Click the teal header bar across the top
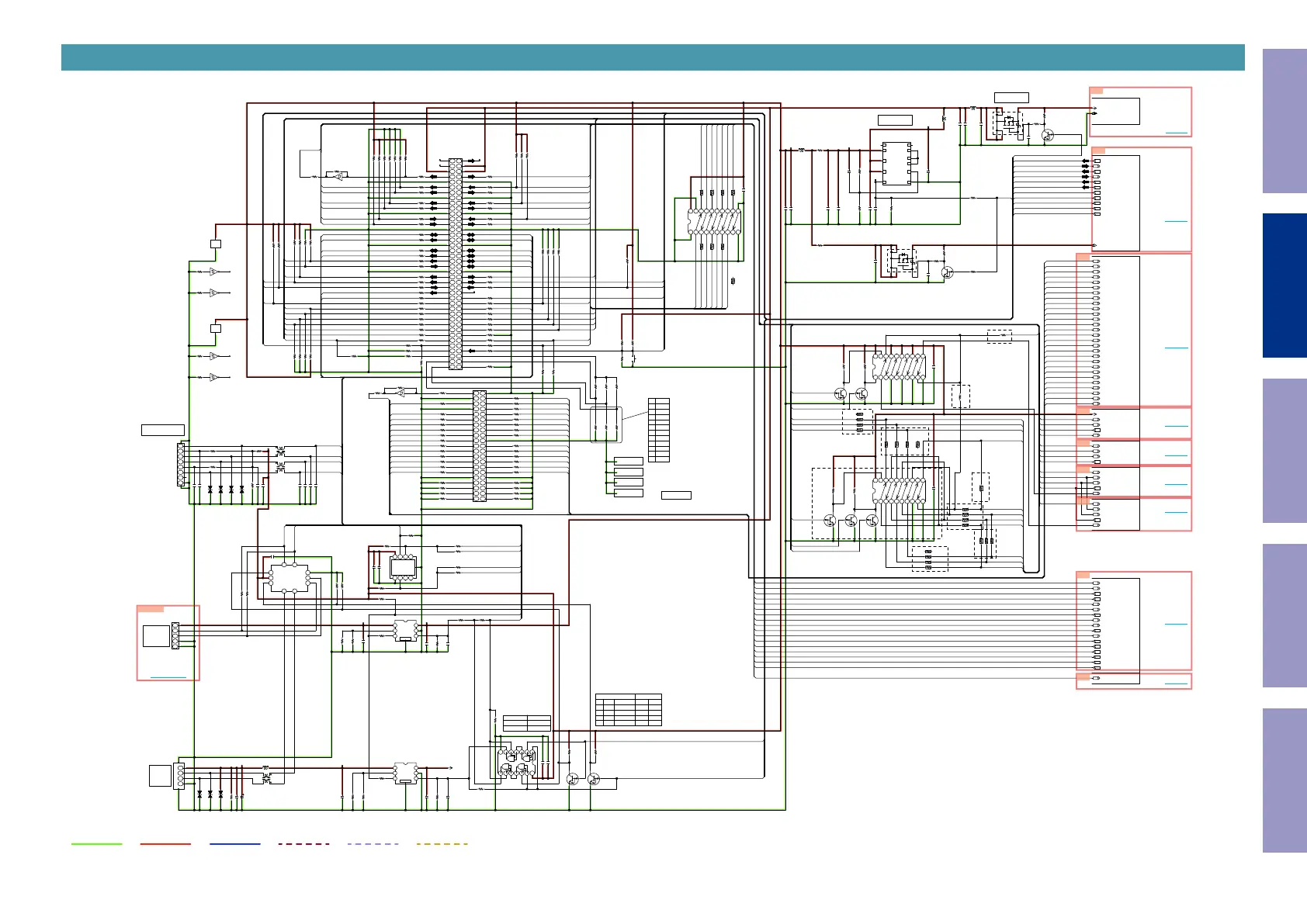 coord(653,57)
